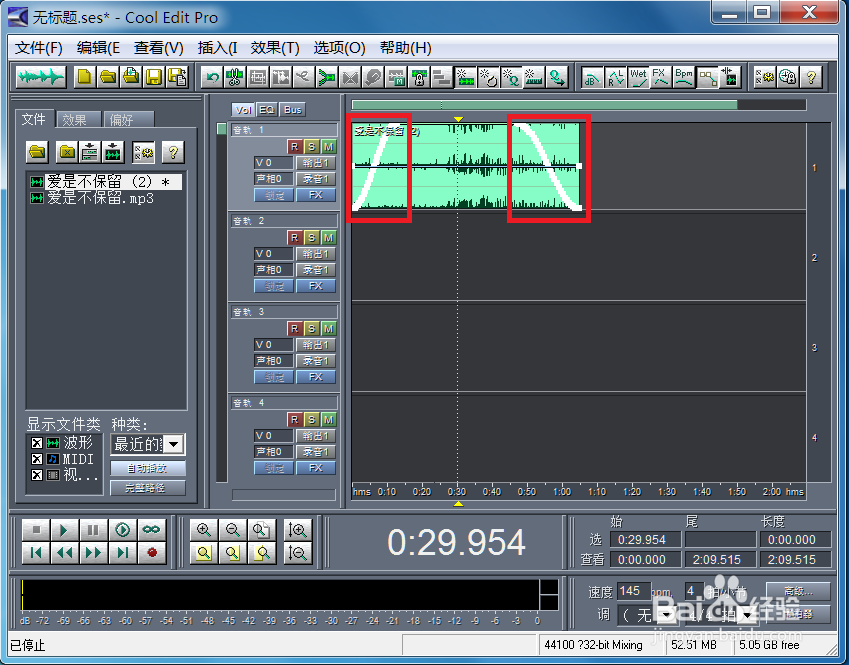Toggle the FX envelope icon
Screen dimensions: 849x665
click(661, 77)
